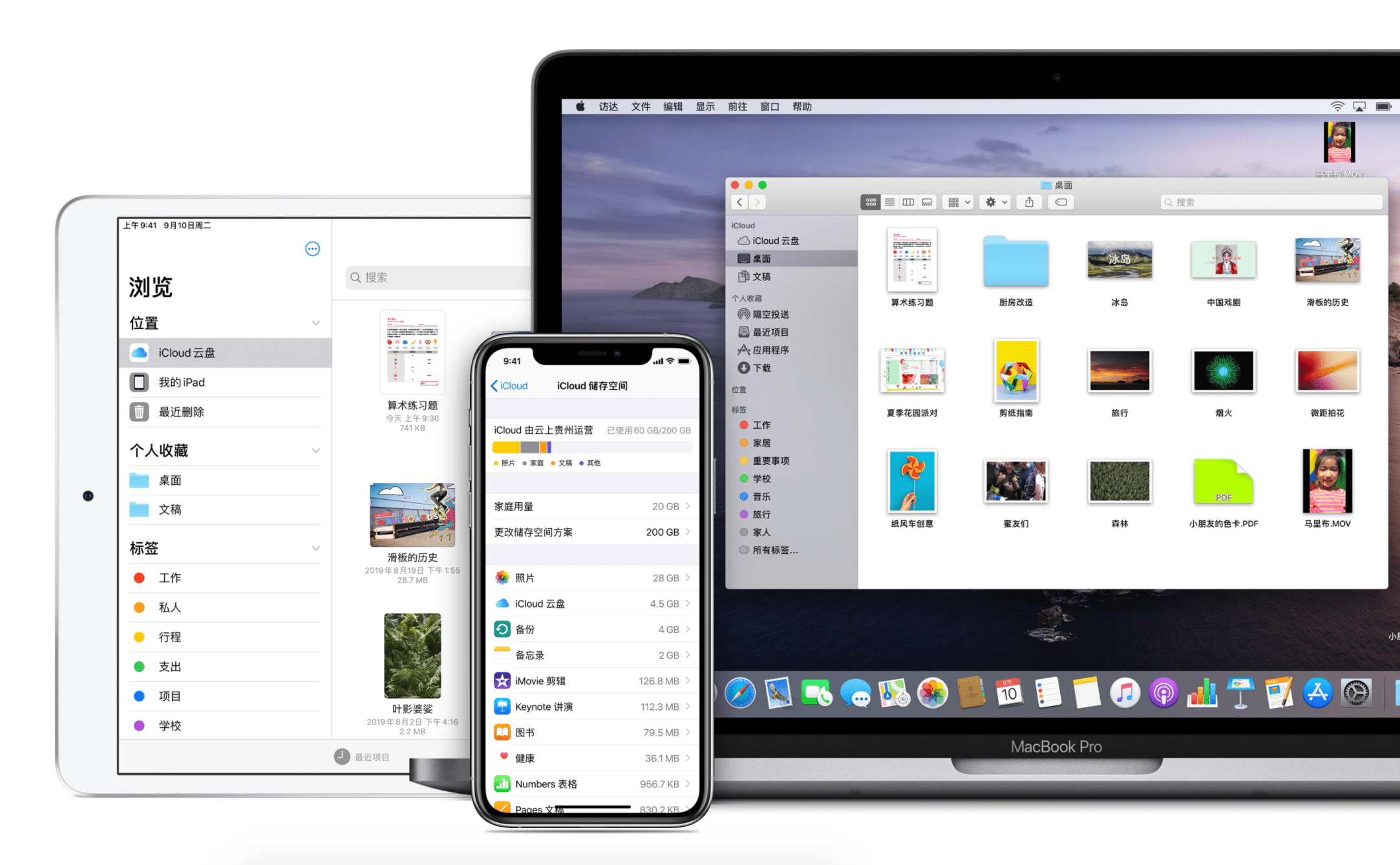Open 更改储存空间方案 row on iPhone

[592, 532]
